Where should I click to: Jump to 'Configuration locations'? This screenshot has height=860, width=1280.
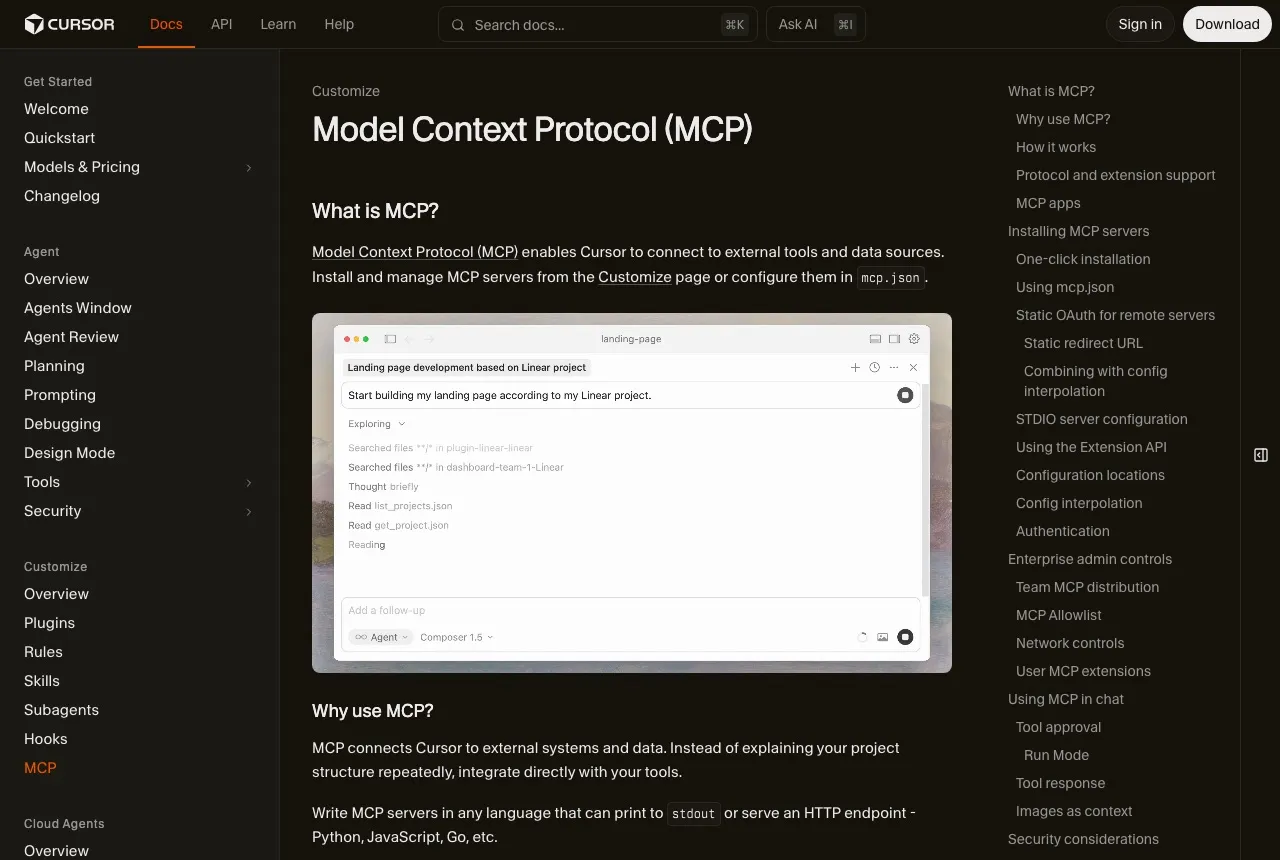point(1090,475)
